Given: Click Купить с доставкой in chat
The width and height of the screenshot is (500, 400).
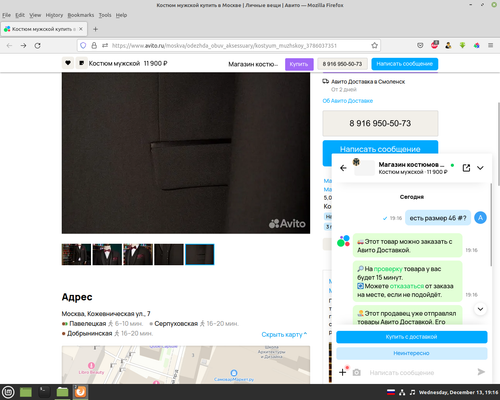Looking at the screenshot, I should 412,337.
